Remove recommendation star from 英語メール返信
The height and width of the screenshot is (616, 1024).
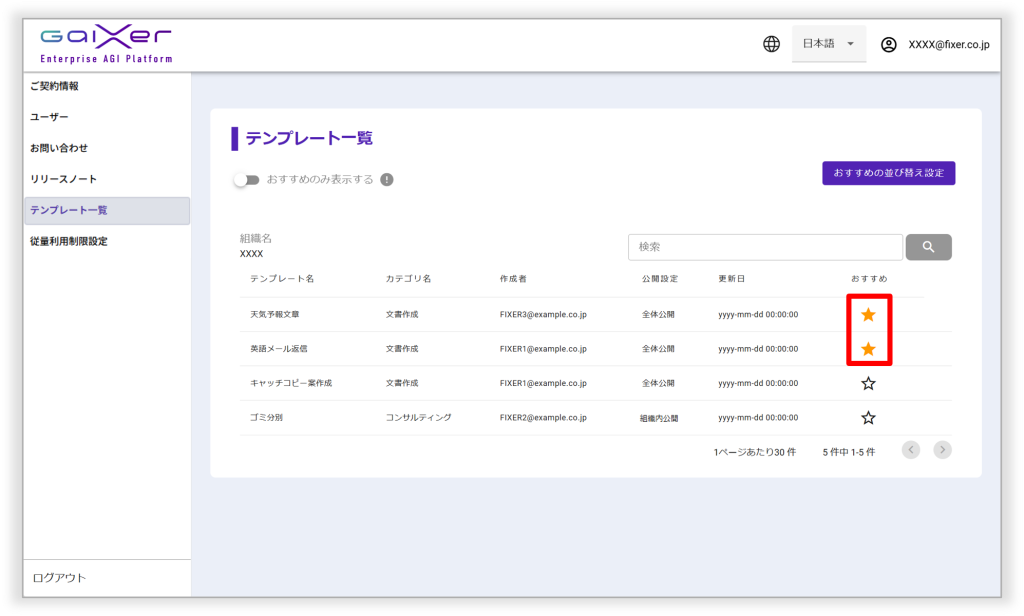[x=868, y=349]
